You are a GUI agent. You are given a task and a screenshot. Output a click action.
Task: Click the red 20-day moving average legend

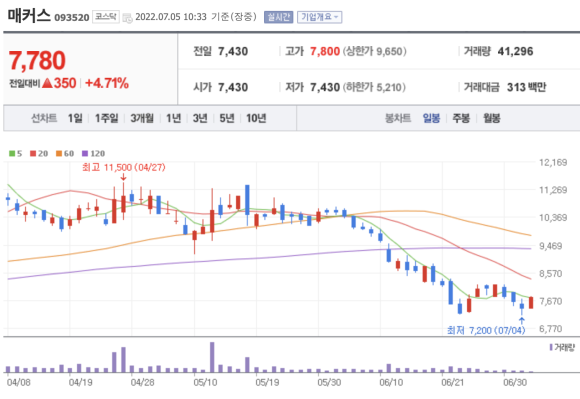point(39,153)
